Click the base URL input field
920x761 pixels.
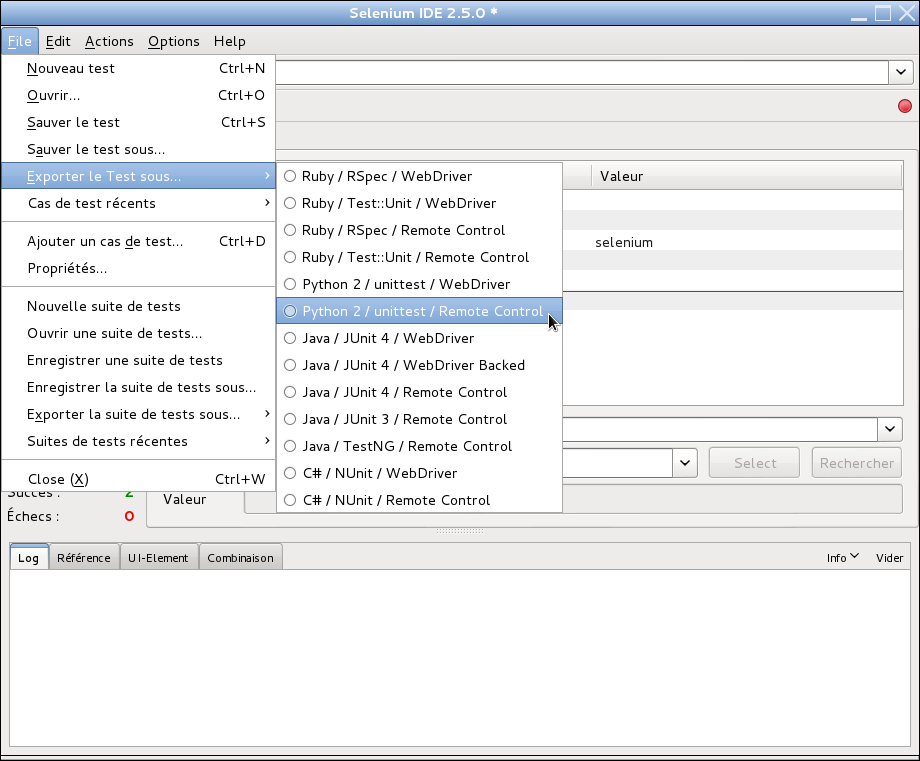click(x=582, y=73)
